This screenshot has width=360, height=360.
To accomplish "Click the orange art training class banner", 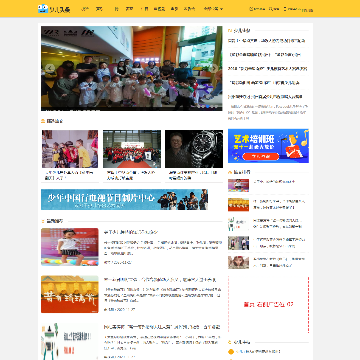I will tap(268, 146).
